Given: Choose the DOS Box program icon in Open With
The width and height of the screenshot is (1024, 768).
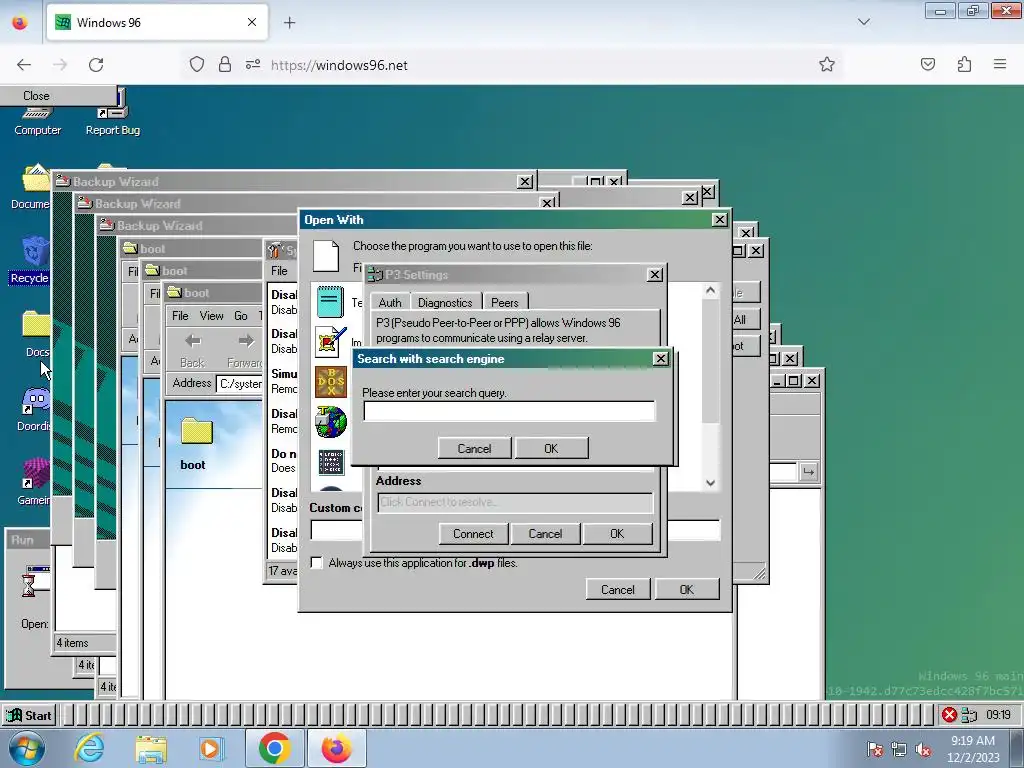Looking at the screenshot, I should 330,381.
